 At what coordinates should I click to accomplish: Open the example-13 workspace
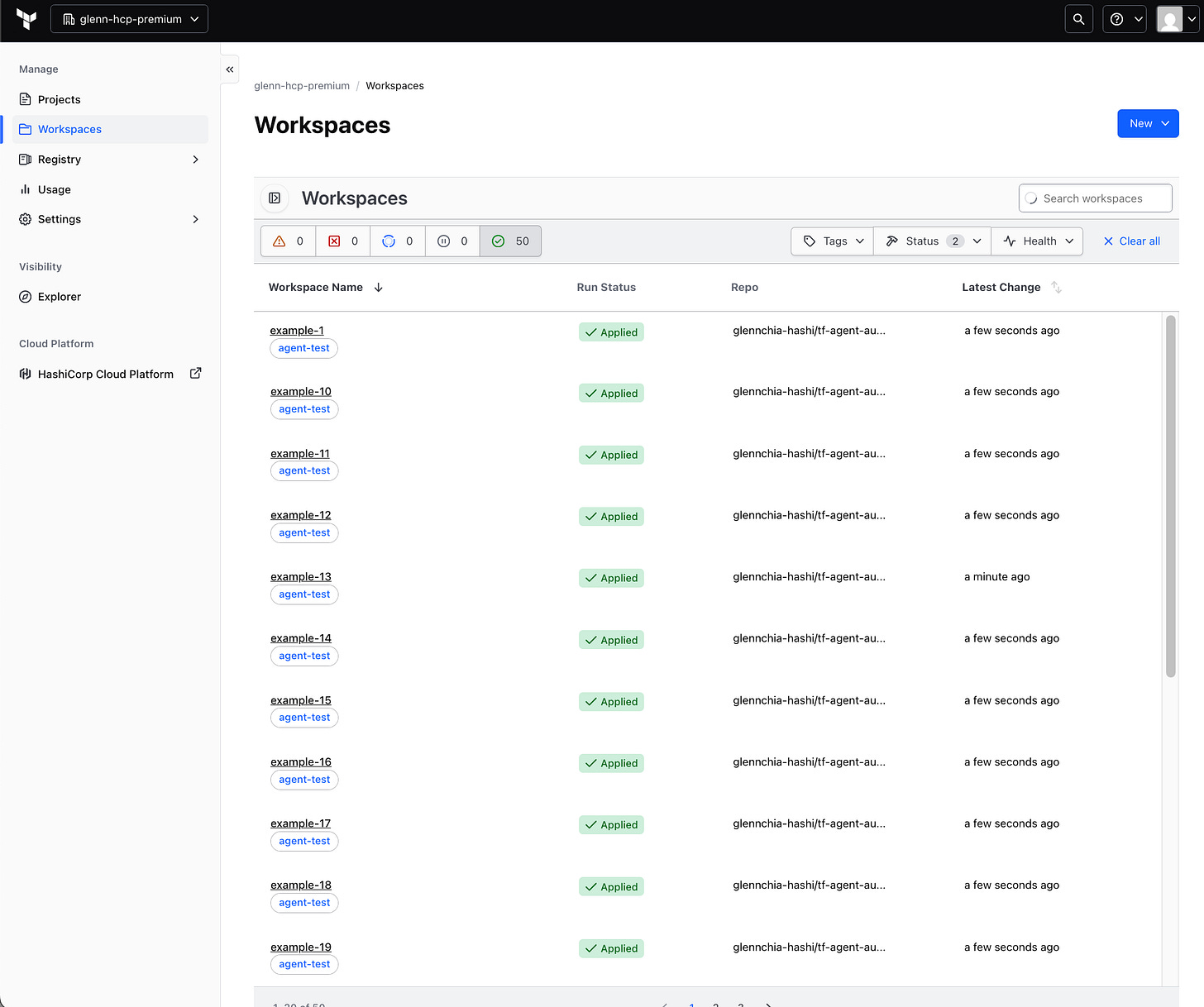[x=300, y=576]
